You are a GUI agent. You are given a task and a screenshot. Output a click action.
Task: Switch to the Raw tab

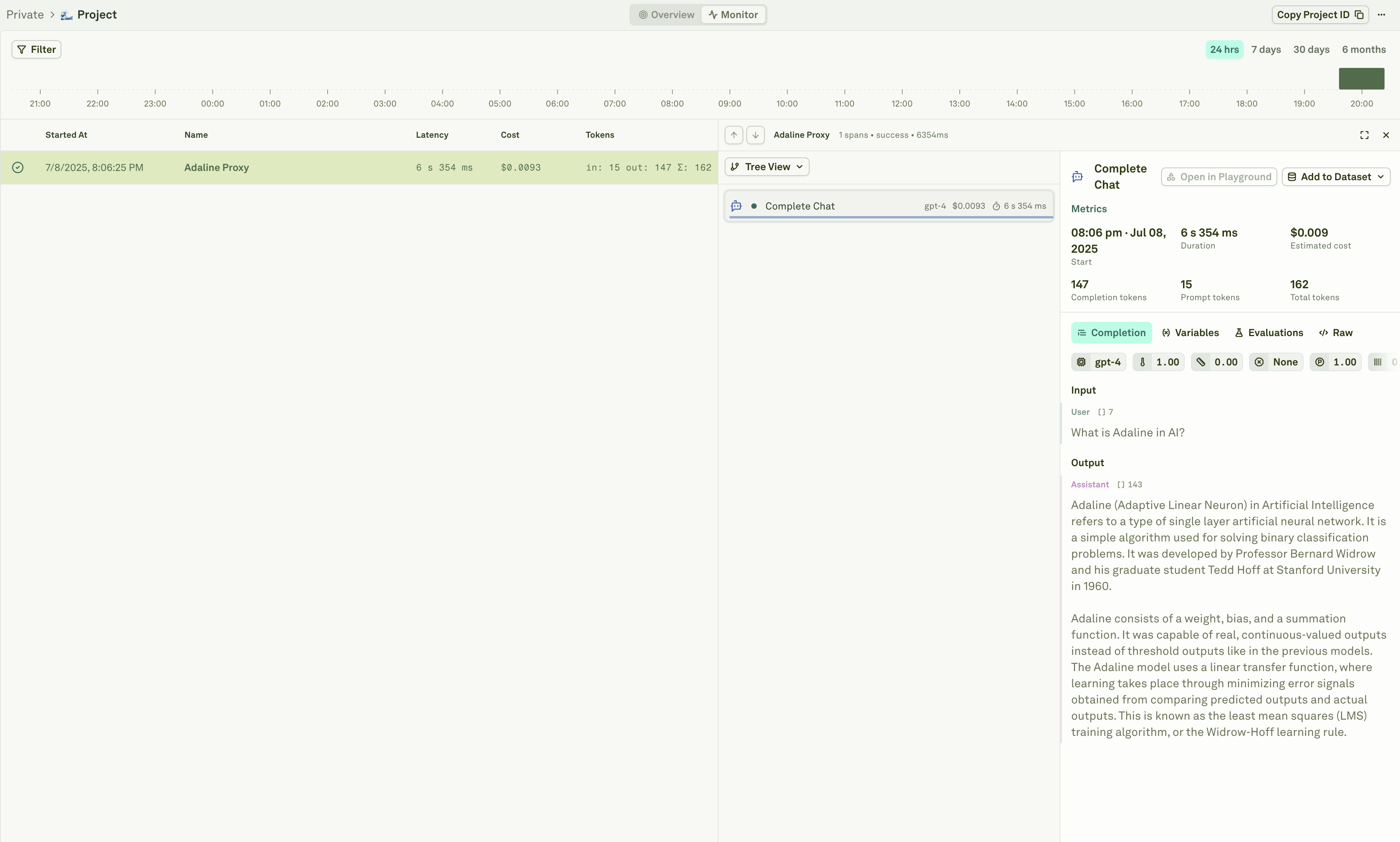click(x=1336, y=333)
